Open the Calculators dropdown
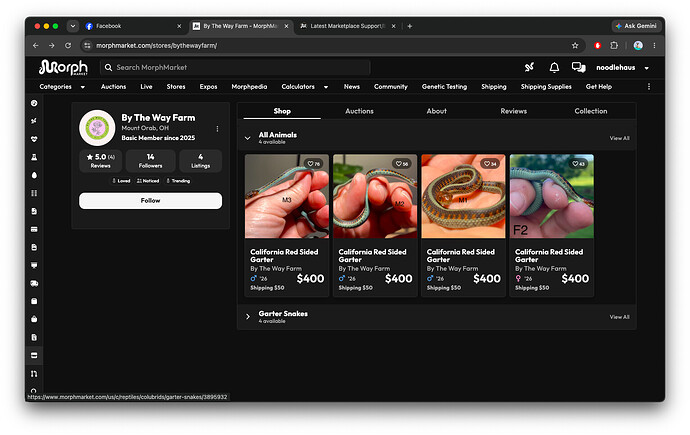 [x=305, y=87]
